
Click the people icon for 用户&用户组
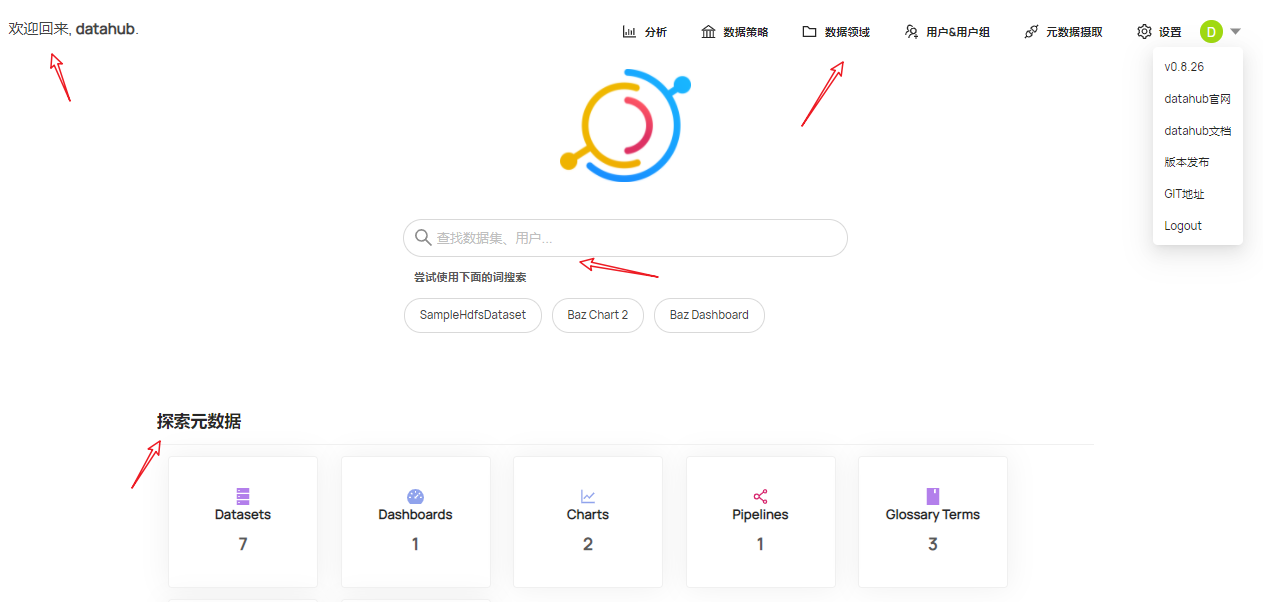911,31
